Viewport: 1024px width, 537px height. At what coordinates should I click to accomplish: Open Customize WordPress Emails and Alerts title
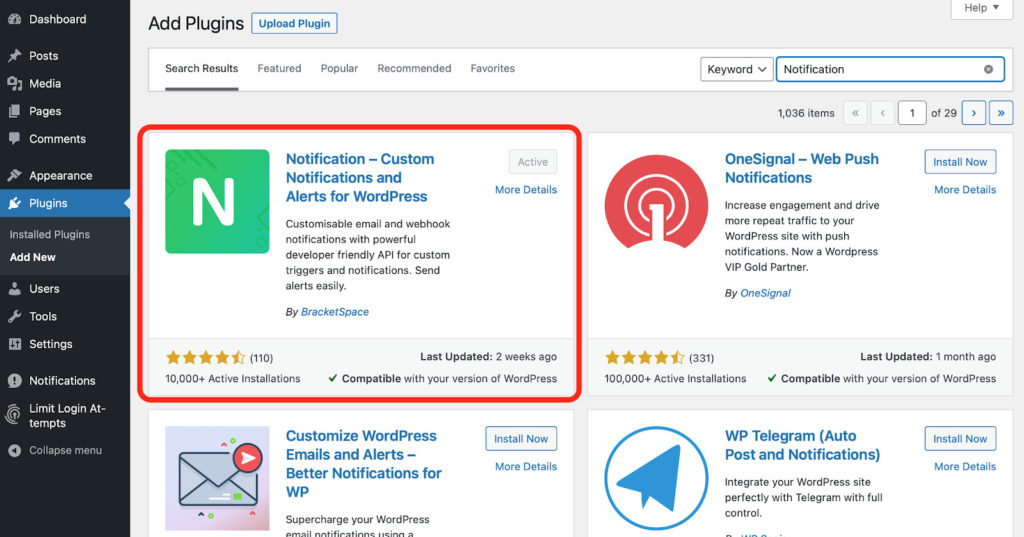[x=364, y=464]
